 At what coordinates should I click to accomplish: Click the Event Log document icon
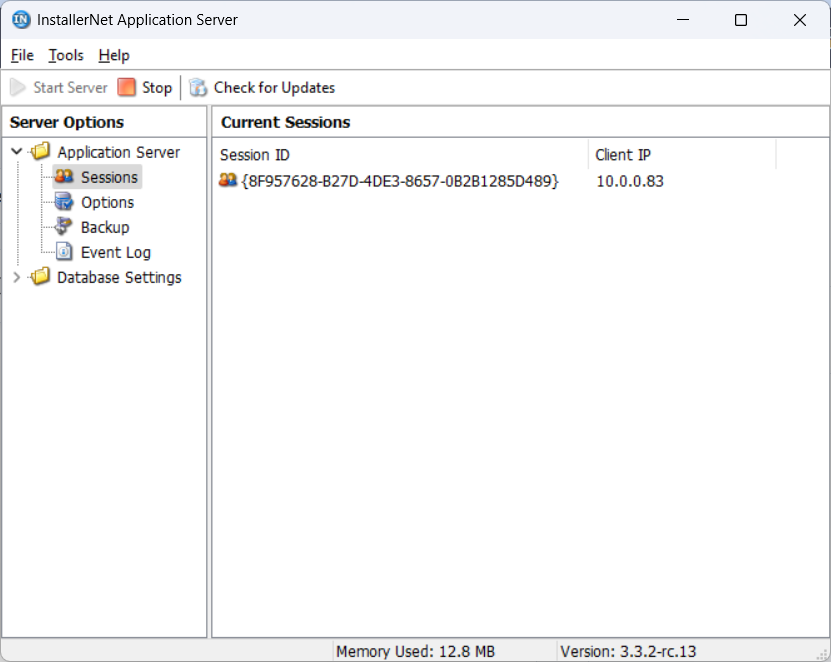coord(64,252)
